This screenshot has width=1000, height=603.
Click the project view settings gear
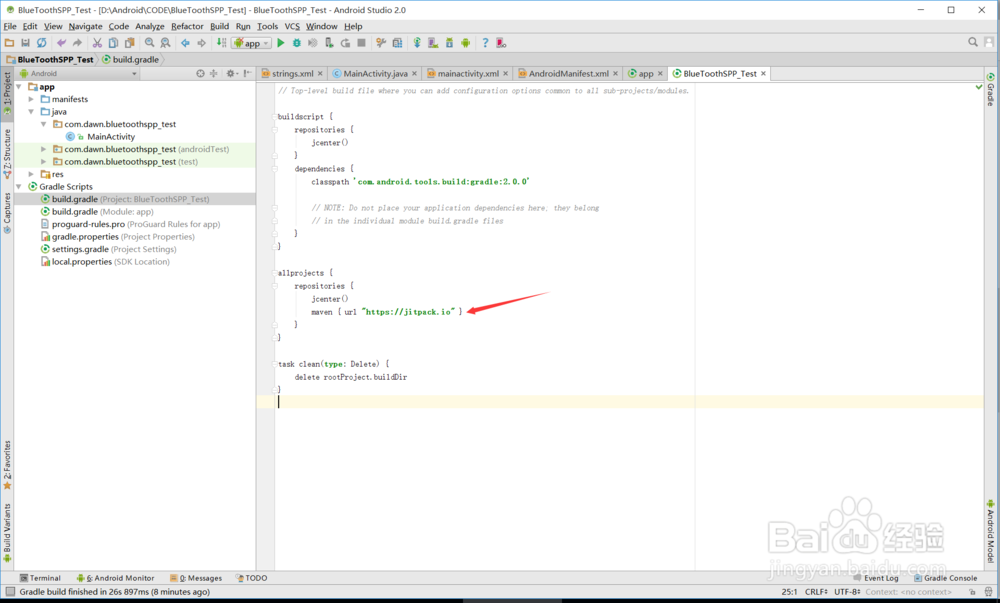[x=232, y=73]
